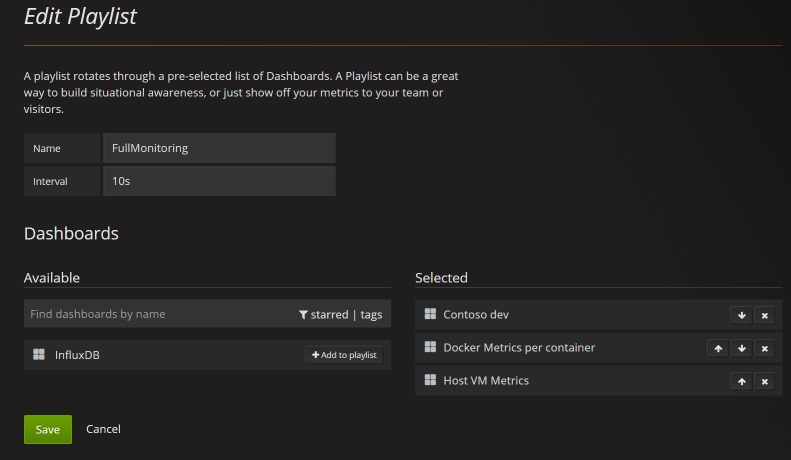Viewport: 791px width, 460px height.
Task: Remove Docker Metrics per container from playlist
Action: (764, 348)
